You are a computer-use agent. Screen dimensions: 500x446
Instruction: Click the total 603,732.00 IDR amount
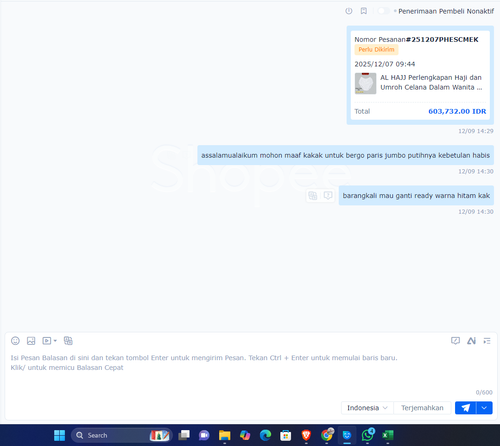tap(457, 111)
